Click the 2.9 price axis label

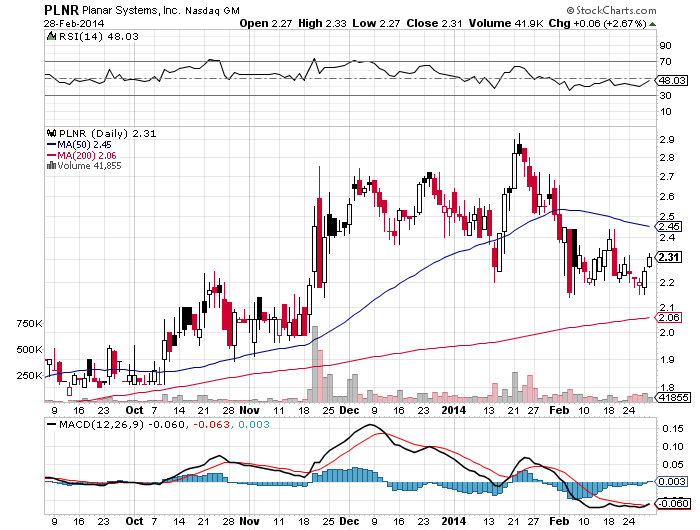pyautogui.click(x=667, y=139)
